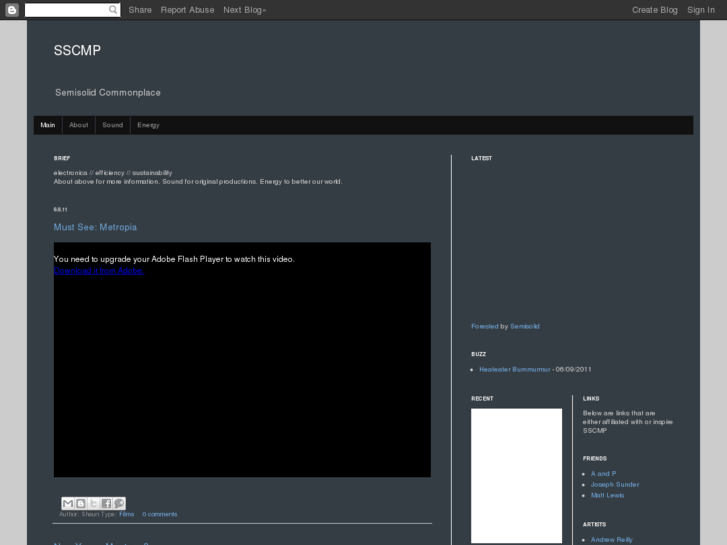The image size is (727, 545).
Task: Share post to Twitter icon
Action: [93, 503]
